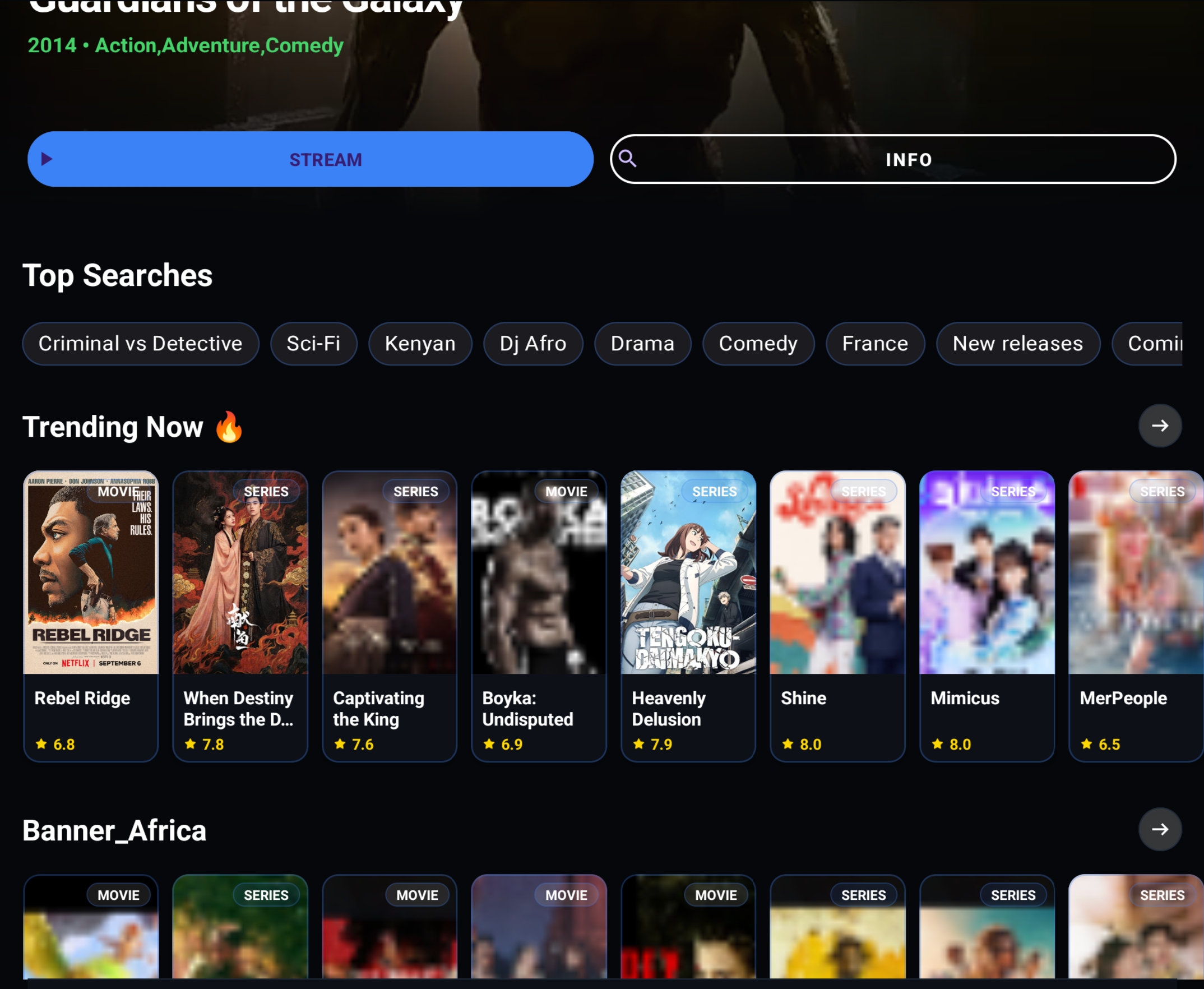Click the title text "Shine"

(804, 698)
